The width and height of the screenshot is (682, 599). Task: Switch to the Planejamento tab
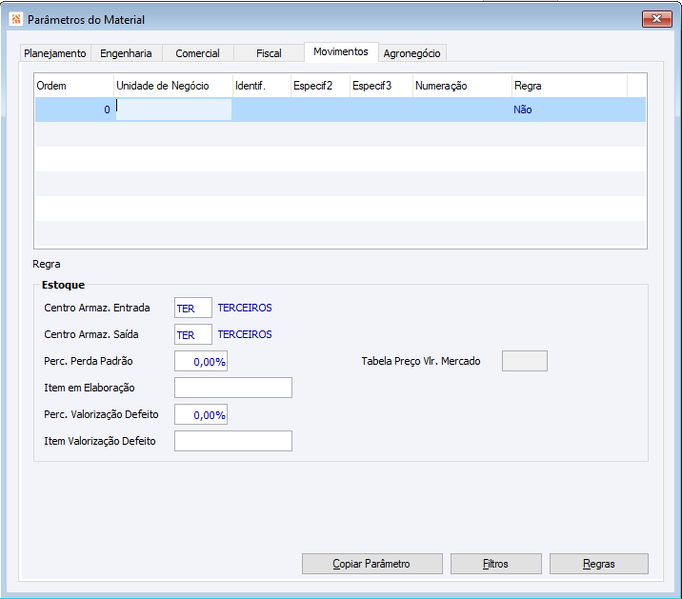pos(55,54)
